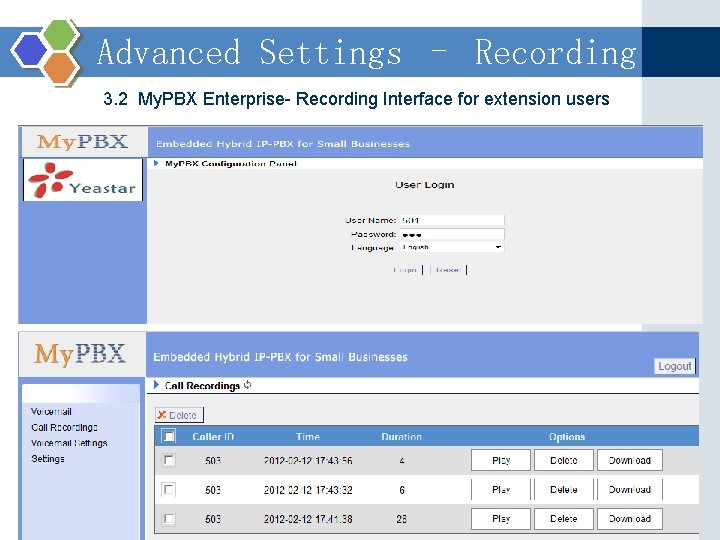The height and width of the screenshot is (540, 720).
Task: Click the Time column header
Action: coord(308,437)
